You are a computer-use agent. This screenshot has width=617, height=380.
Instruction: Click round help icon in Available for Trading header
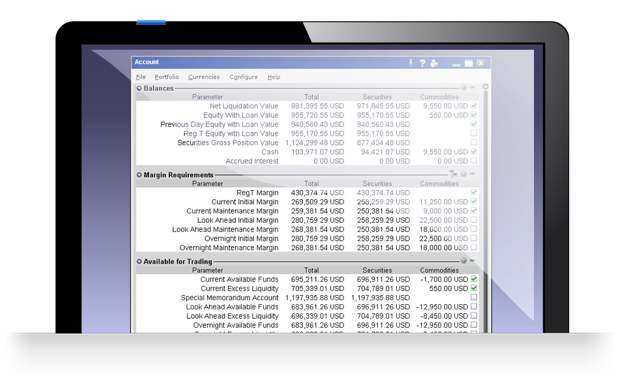pyautogui.click(x=464, y=260)
